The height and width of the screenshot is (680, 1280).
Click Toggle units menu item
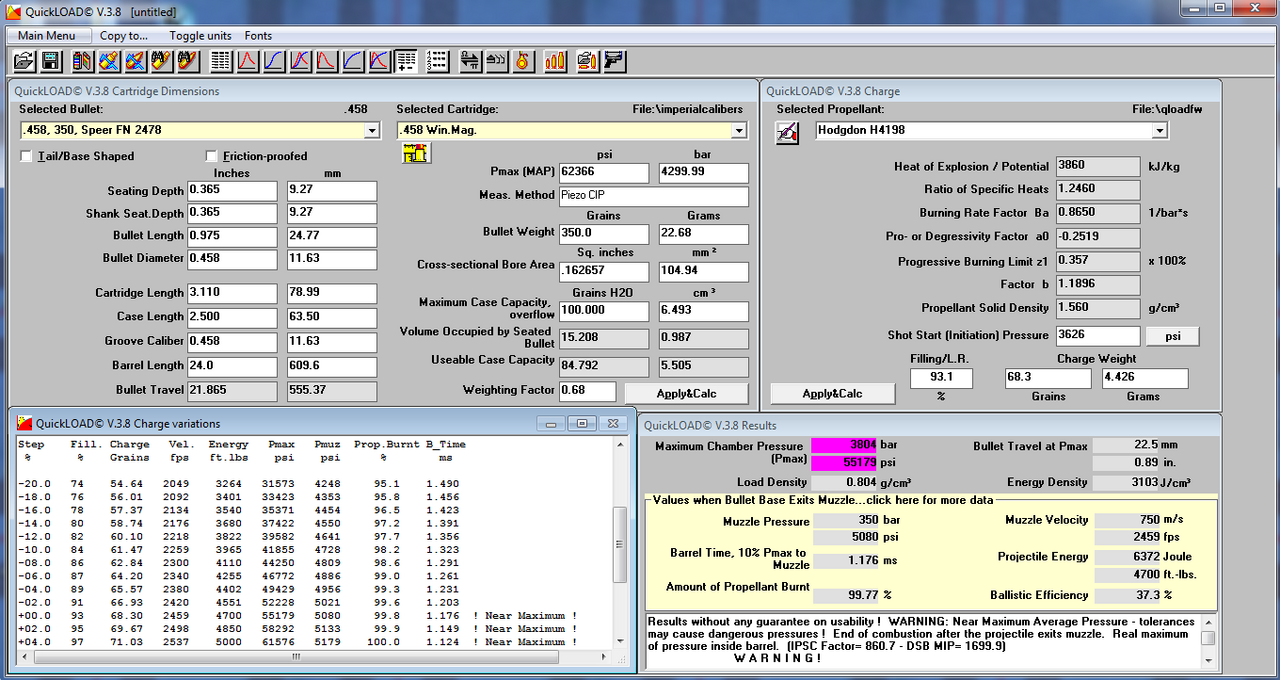pos(200,35)
